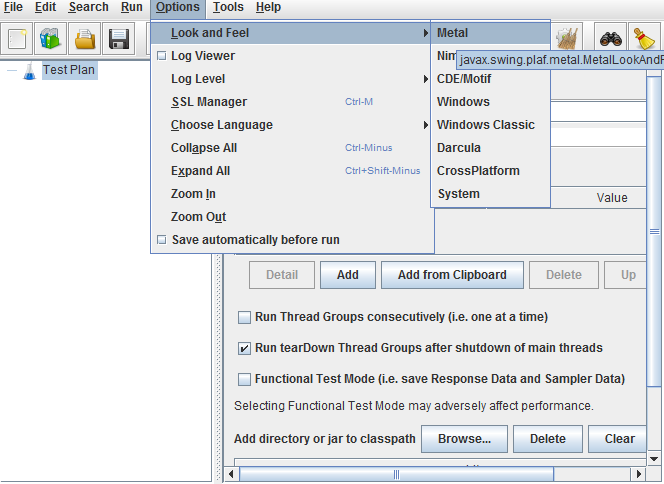Click the binoculars Search icon
The width and height of the screenshot is (664, 484).
612,40
